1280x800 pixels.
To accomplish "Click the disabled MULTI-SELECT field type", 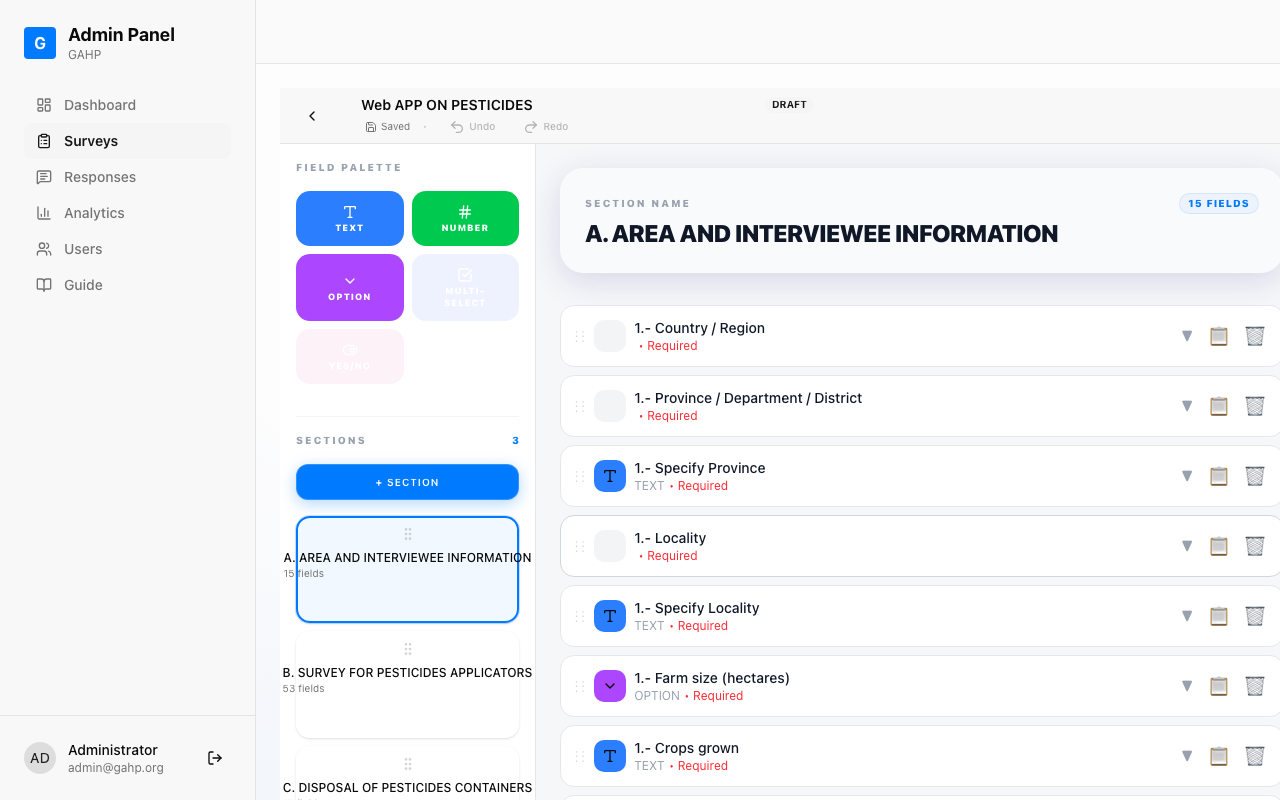I will pos(465,287).
